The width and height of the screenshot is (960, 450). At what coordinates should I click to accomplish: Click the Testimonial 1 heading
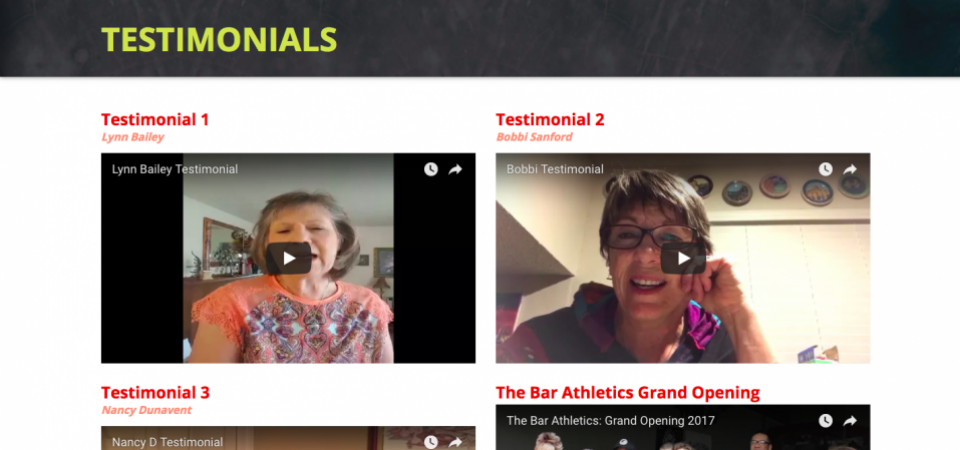(155, 119)
